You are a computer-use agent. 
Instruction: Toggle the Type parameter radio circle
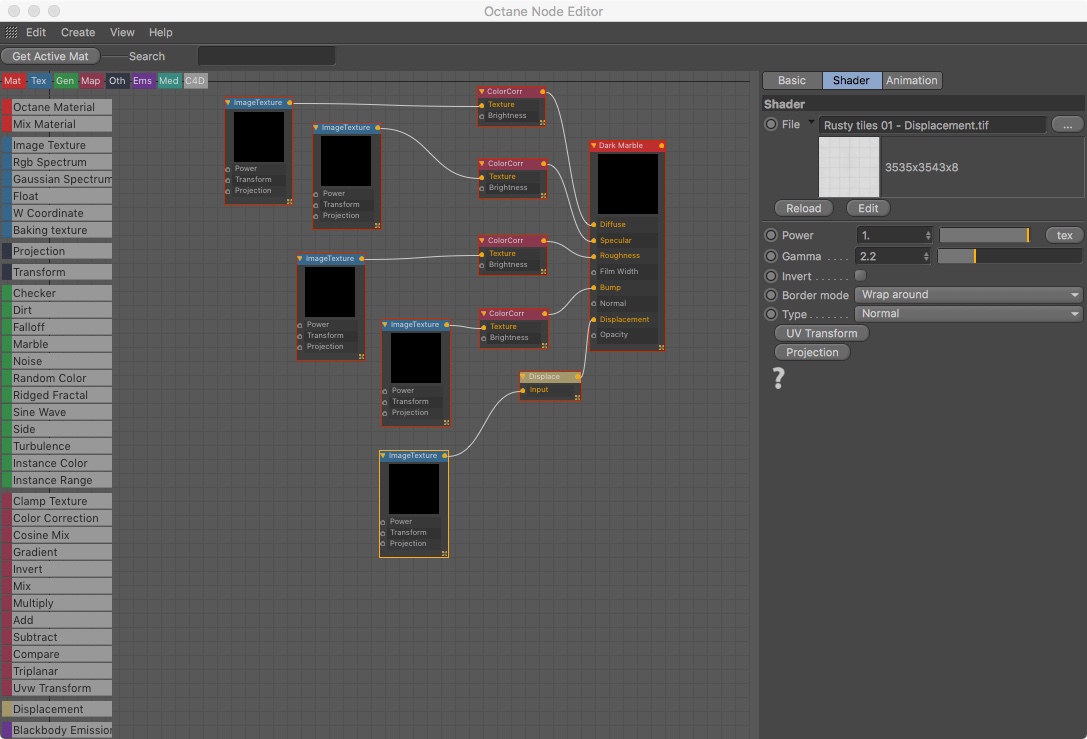coord(771,314)
